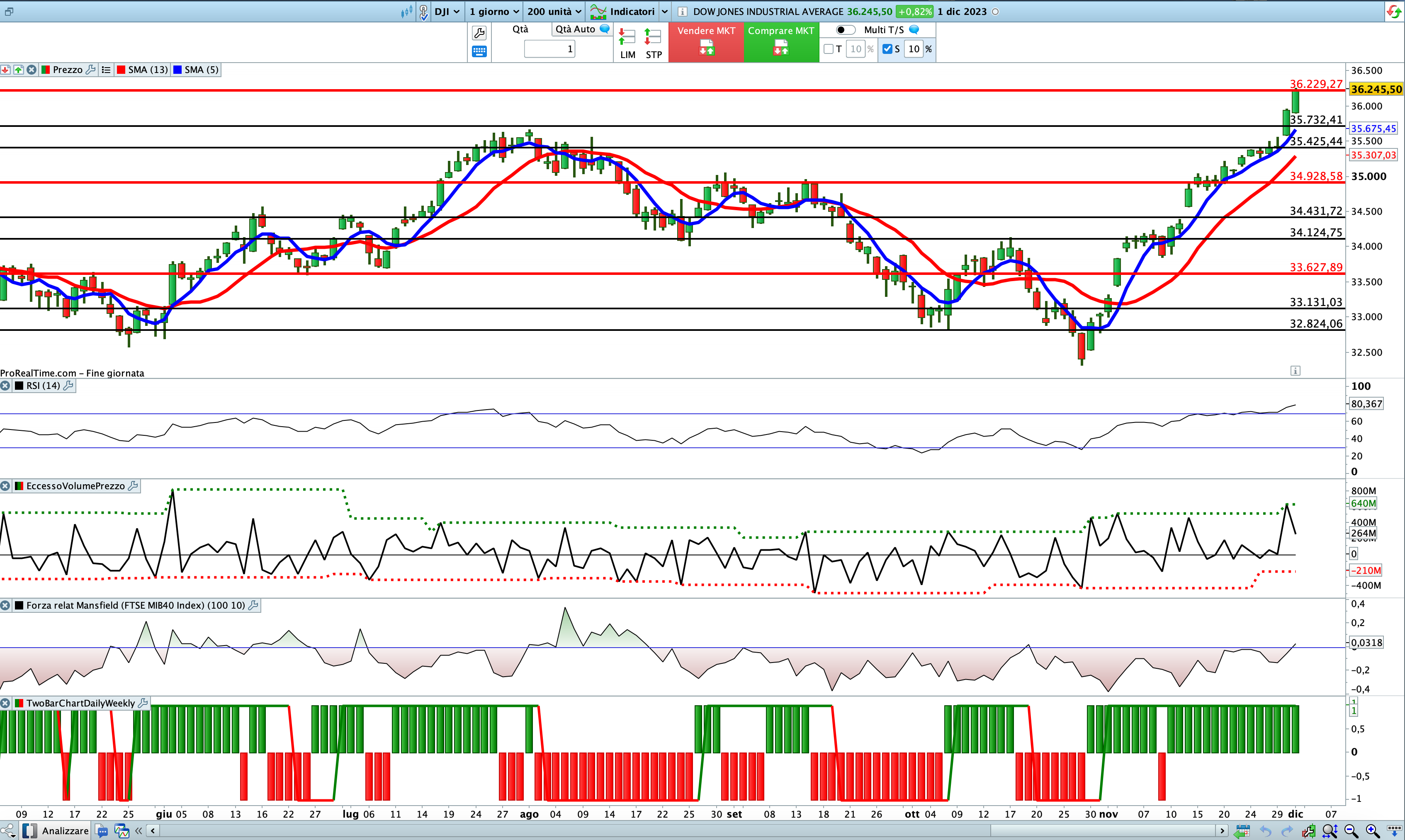Enable the T target checkbox
This screenshot has width=1405, height=840.
pyautogui.click(x=829, y=49)
